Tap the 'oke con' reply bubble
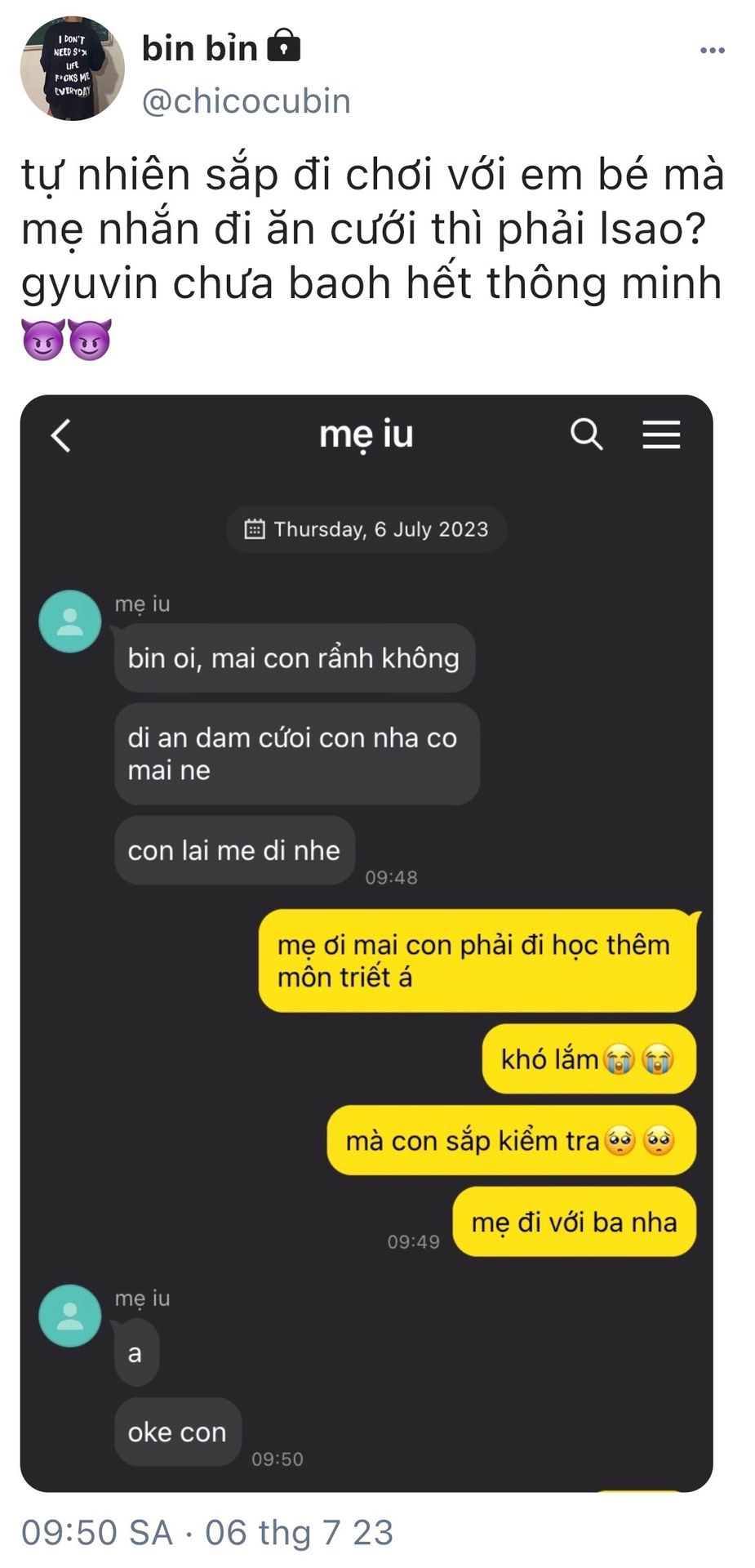The image size is (755, 1568). pos(178,1432)
